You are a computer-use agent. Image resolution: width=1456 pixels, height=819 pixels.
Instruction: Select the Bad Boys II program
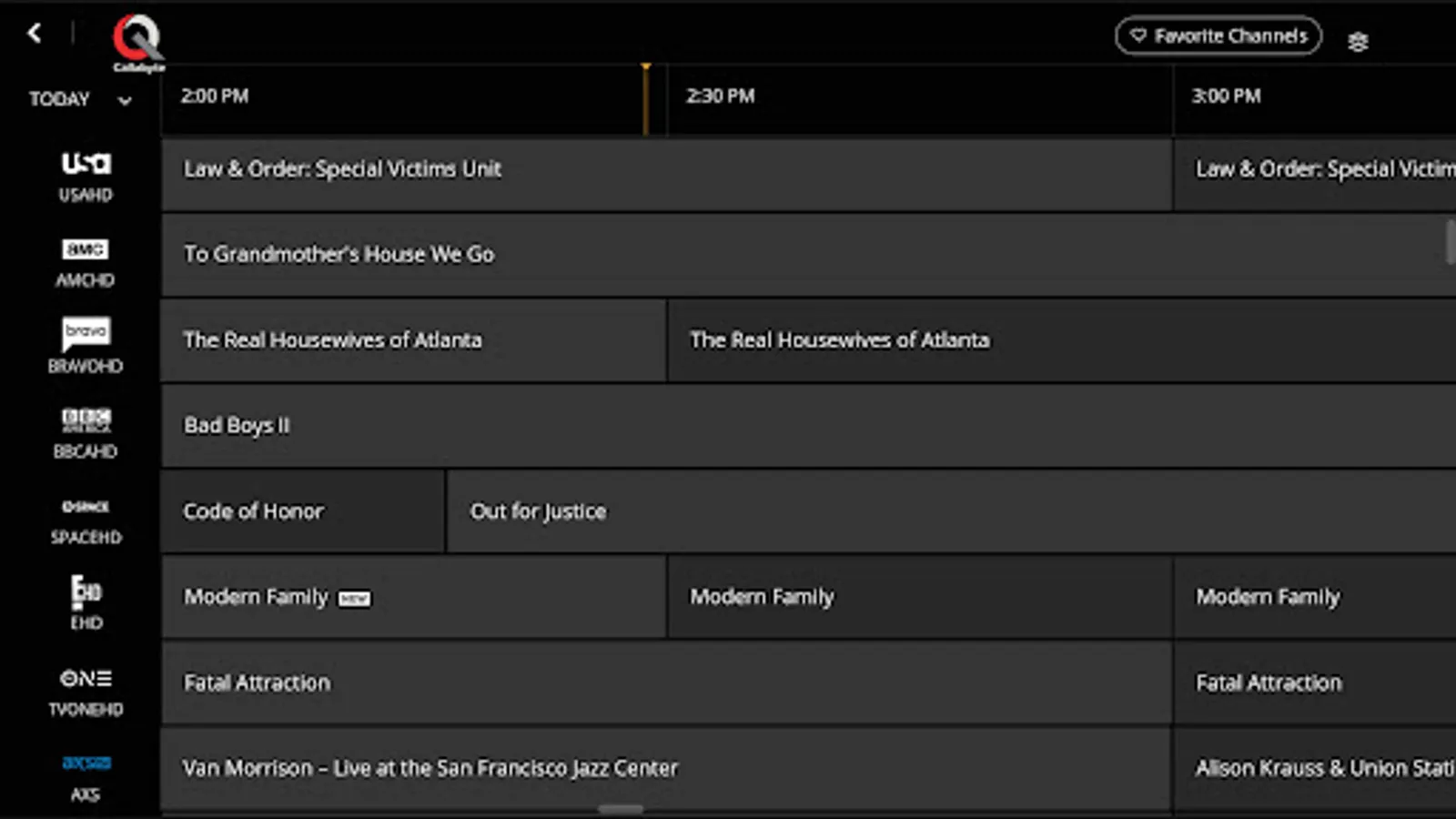[809, 426]
